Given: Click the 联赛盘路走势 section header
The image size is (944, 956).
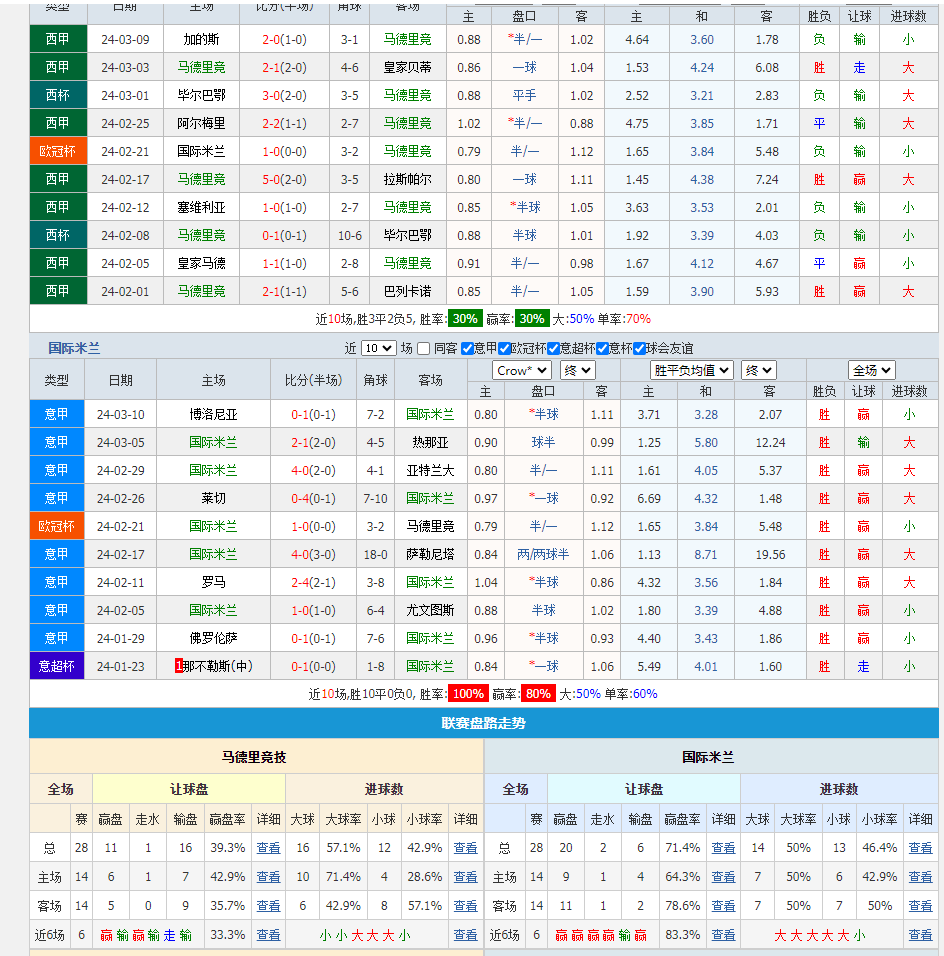Looking at the screenshot, I should click(483, 723).
